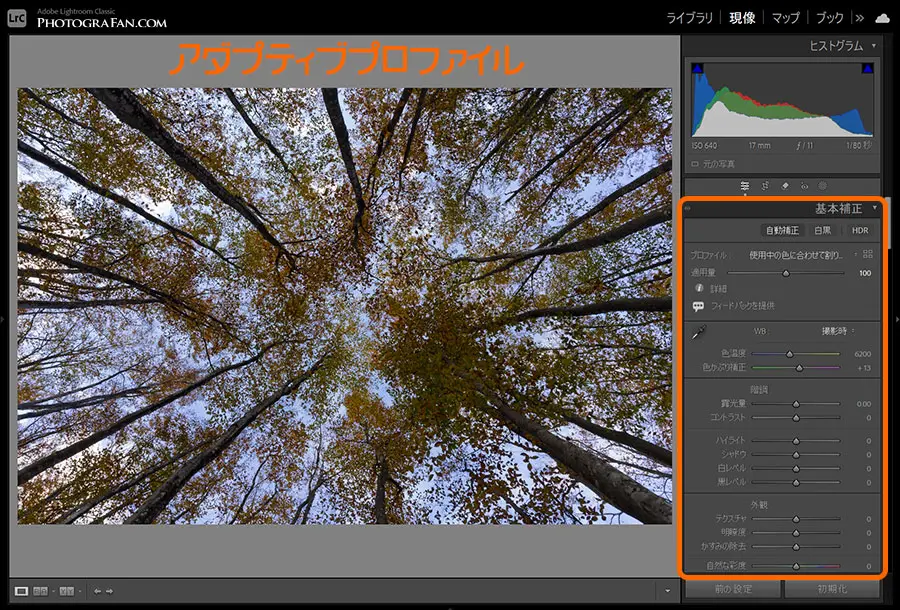Screen dimensions: 900x610
Task: Open options next to YY reference view
Action: [x=79, y=590]
